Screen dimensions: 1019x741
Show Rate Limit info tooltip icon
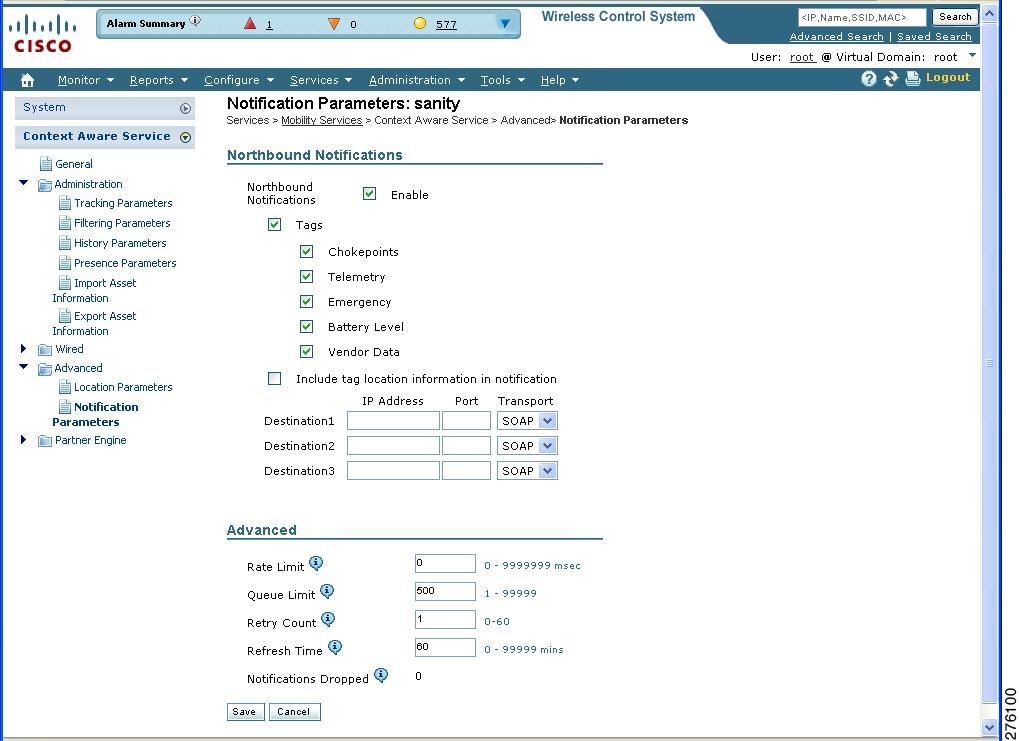[x=316, y=563]
